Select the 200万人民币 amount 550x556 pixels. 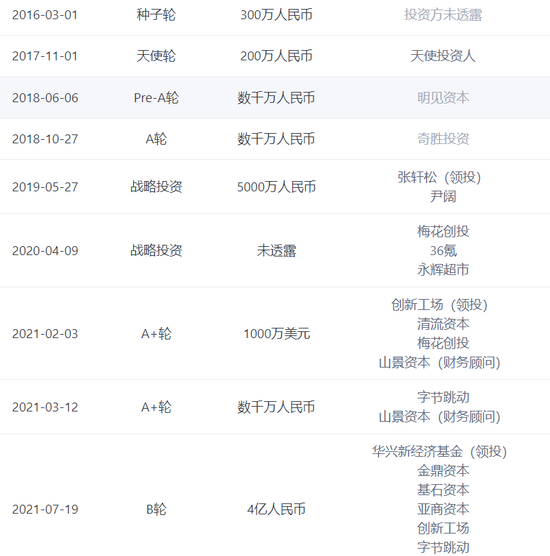276,56
